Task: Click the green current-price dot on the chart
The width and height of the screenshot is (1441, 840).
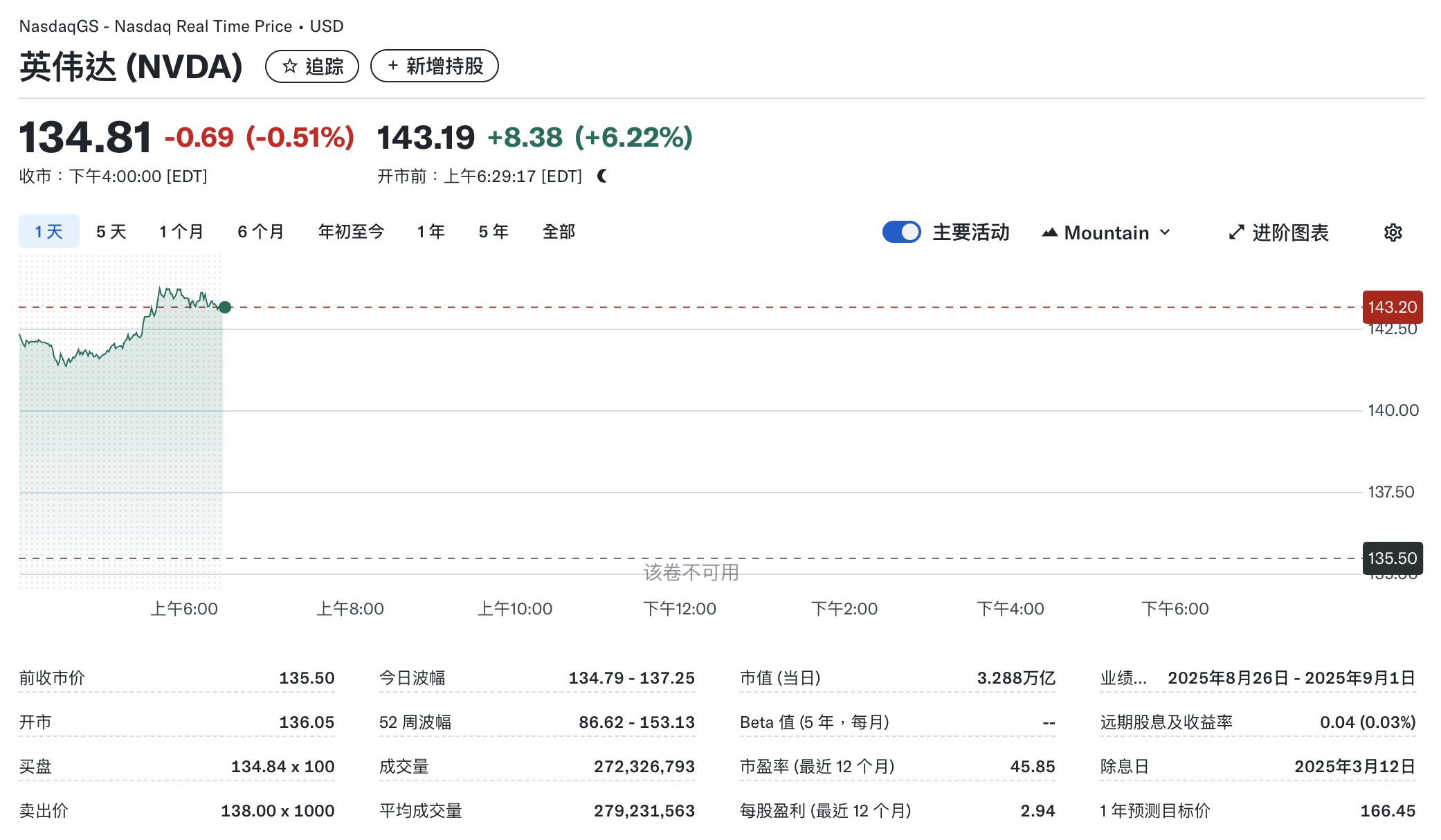Action: coord(225,307)
